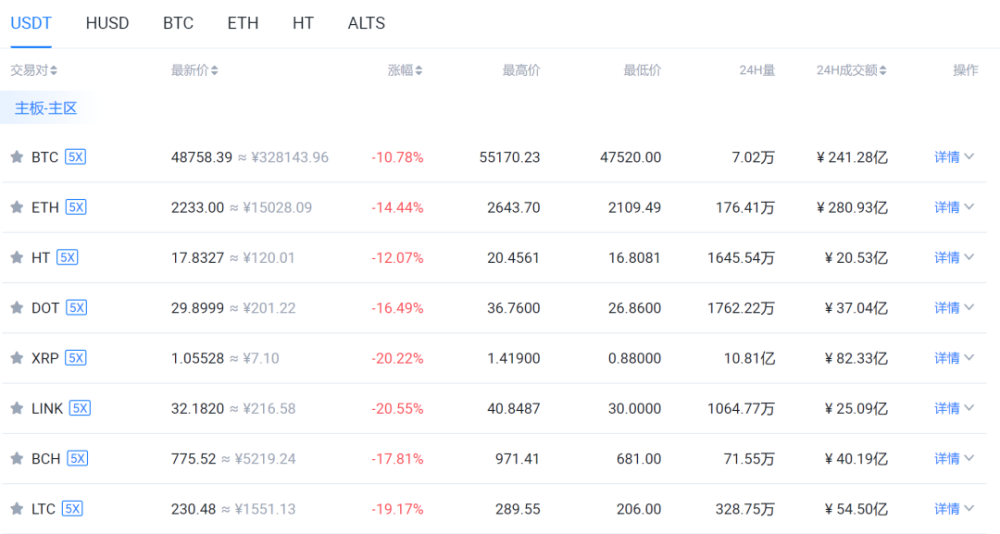1000x534 pixels.
Task: Switch to the HUSD market tab
Action: coord(107,24)
